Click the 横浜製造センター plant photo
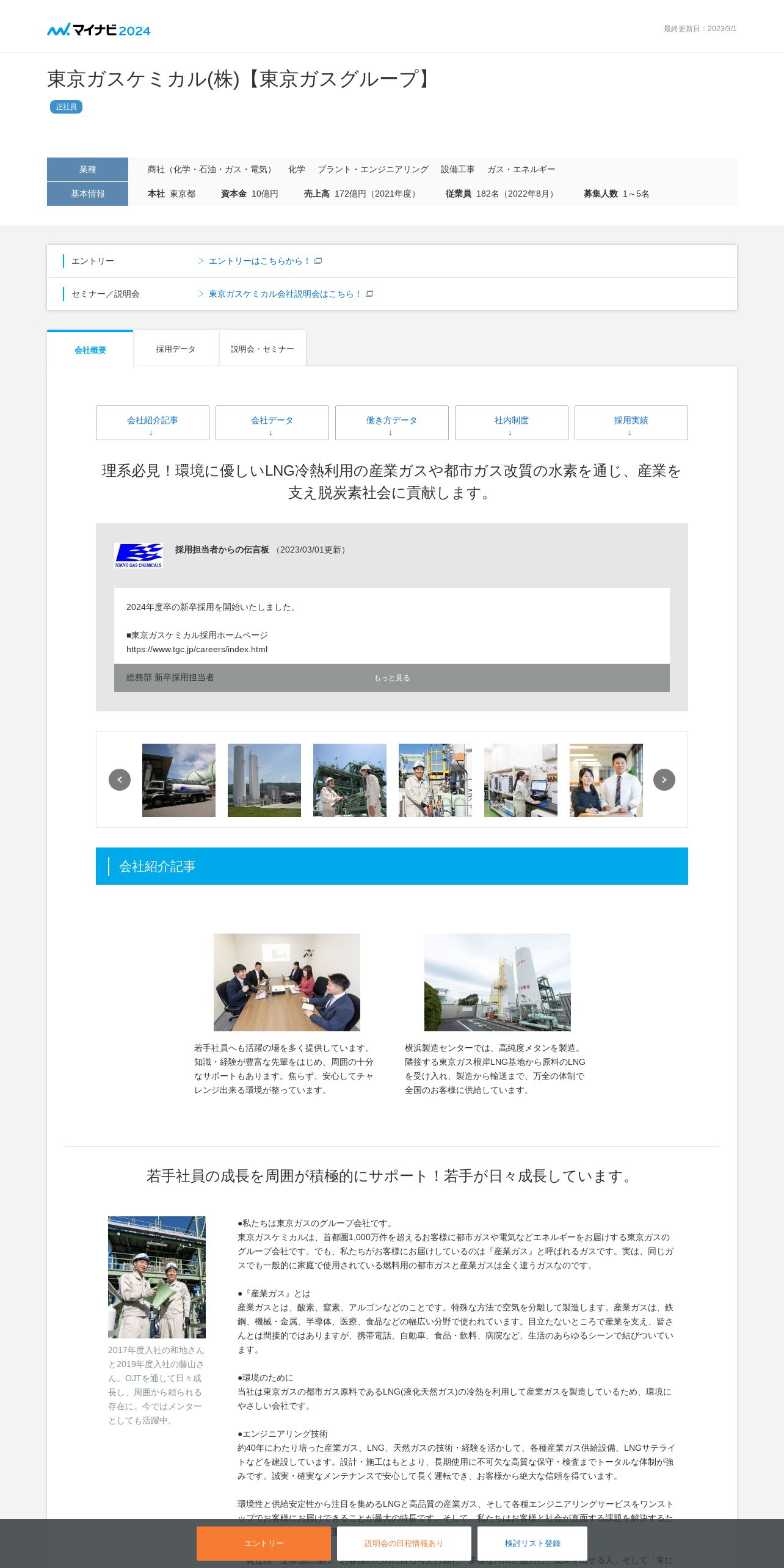784x1568 pixels. [x=498, y=982]
